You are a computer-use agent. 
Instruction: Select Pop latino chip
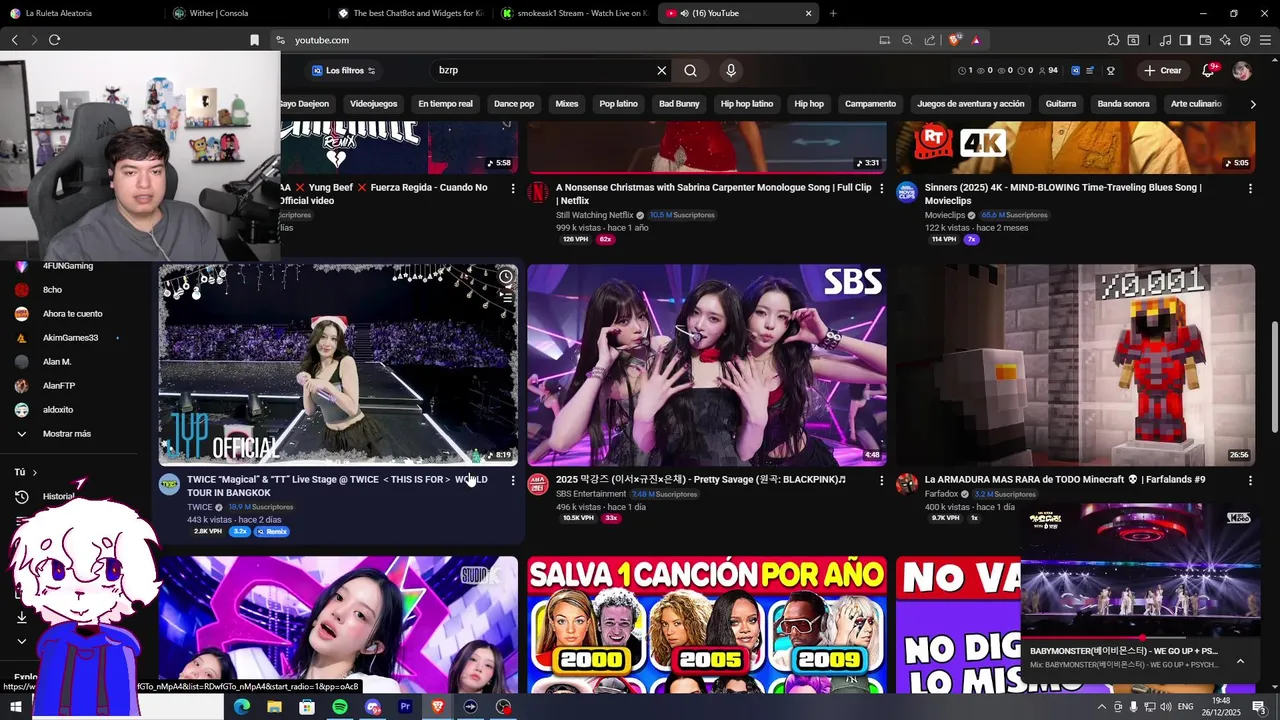[x=619, y=104]
